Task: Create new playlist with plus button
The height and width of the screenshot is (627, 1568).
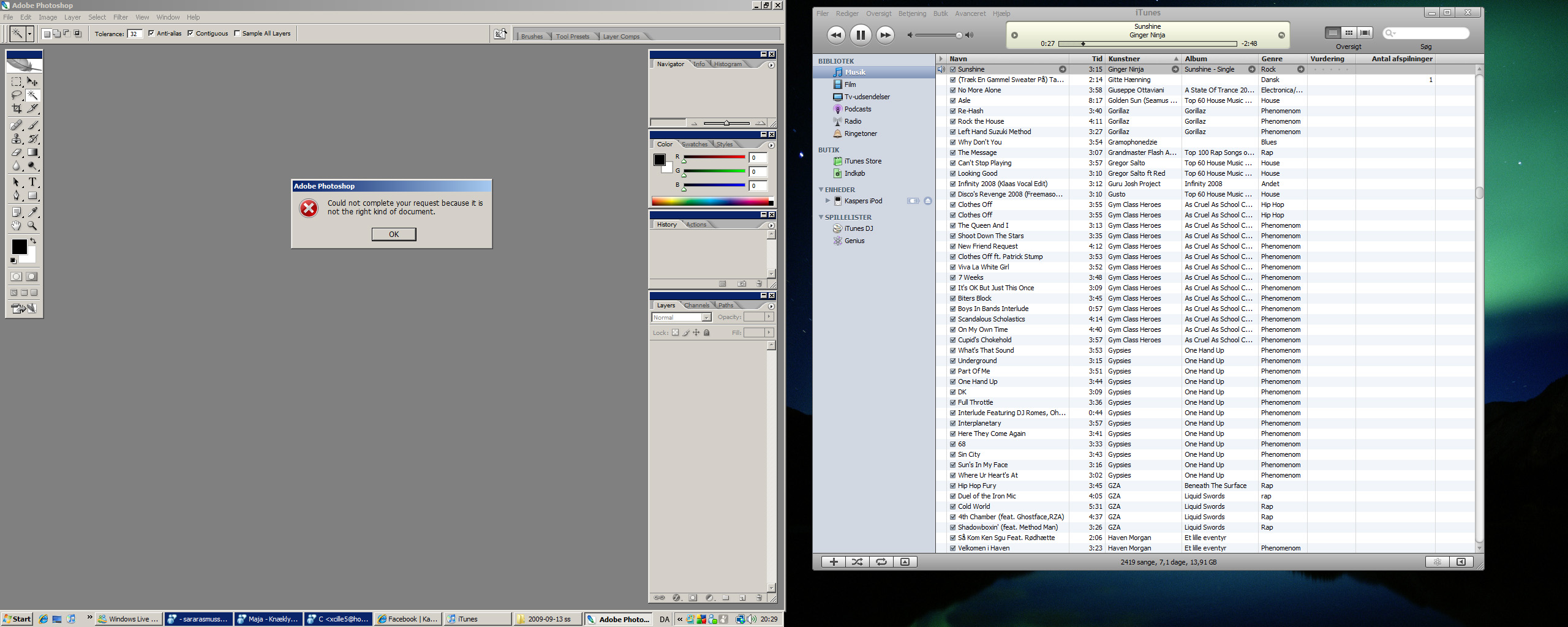Action: tap(833, 562)
